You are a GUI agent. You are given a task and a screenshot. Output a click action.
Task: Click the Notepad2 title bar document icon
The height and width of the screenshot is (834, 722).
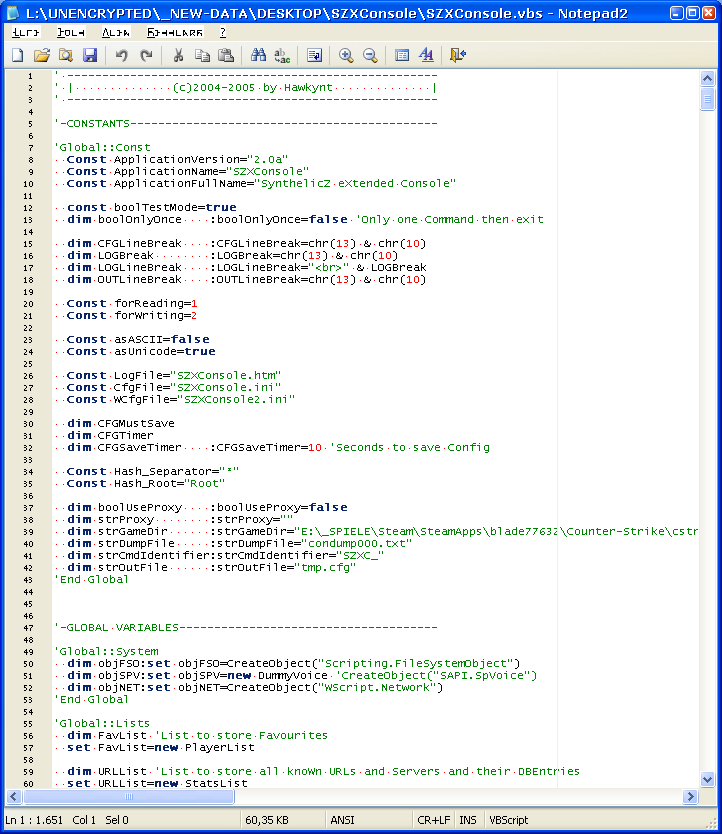pyautogui.click(x=13, y=13)
